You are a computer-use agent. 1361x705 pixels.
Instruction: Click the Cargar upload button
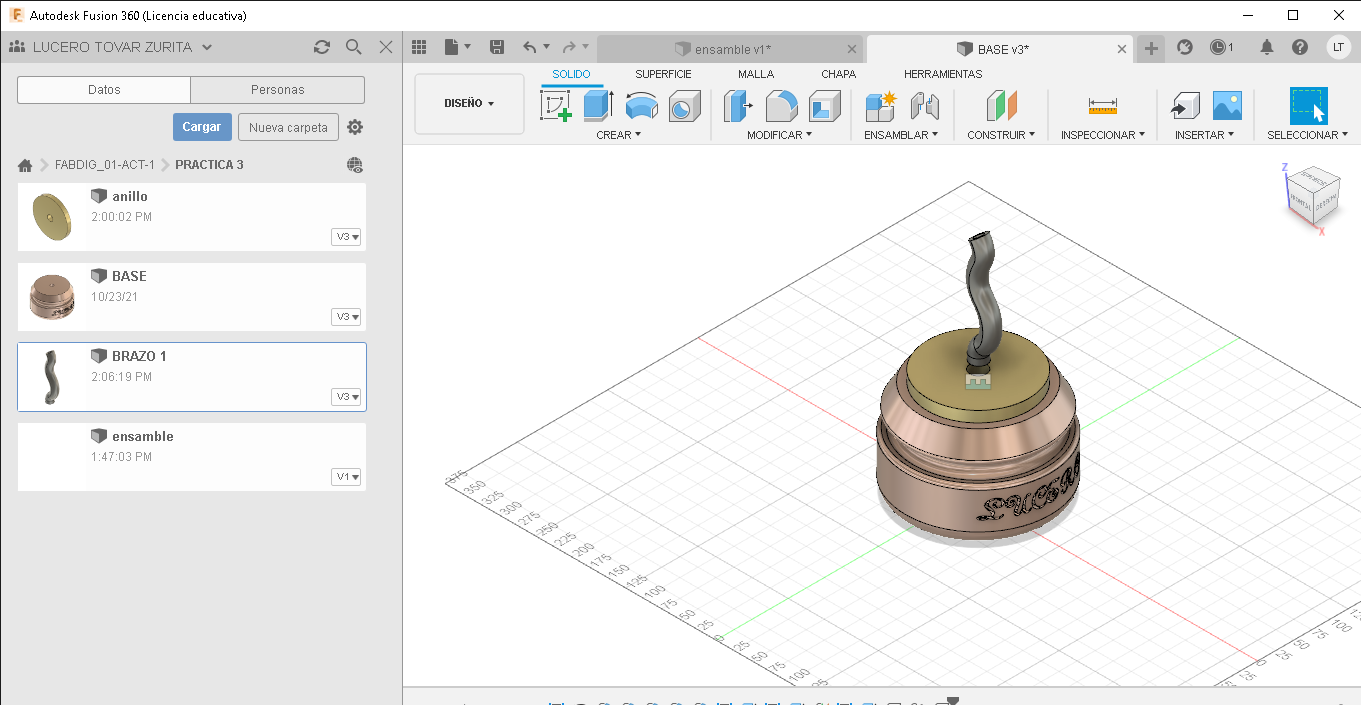point(202,127)
